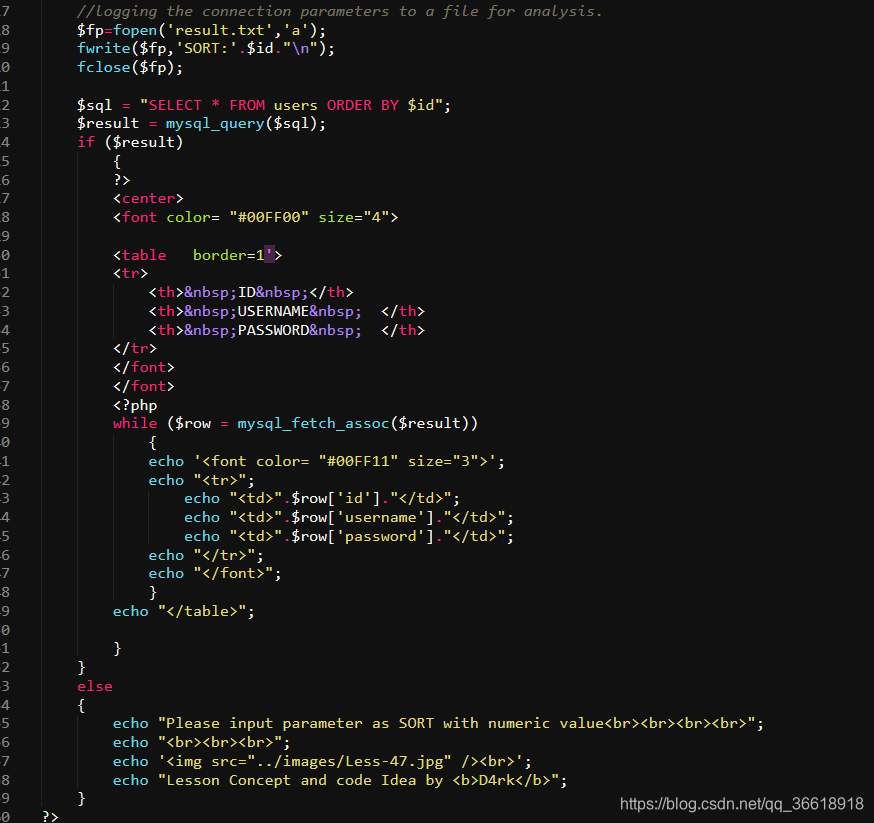Click the SELECT * FROM users query line

[x=264, y=105]
